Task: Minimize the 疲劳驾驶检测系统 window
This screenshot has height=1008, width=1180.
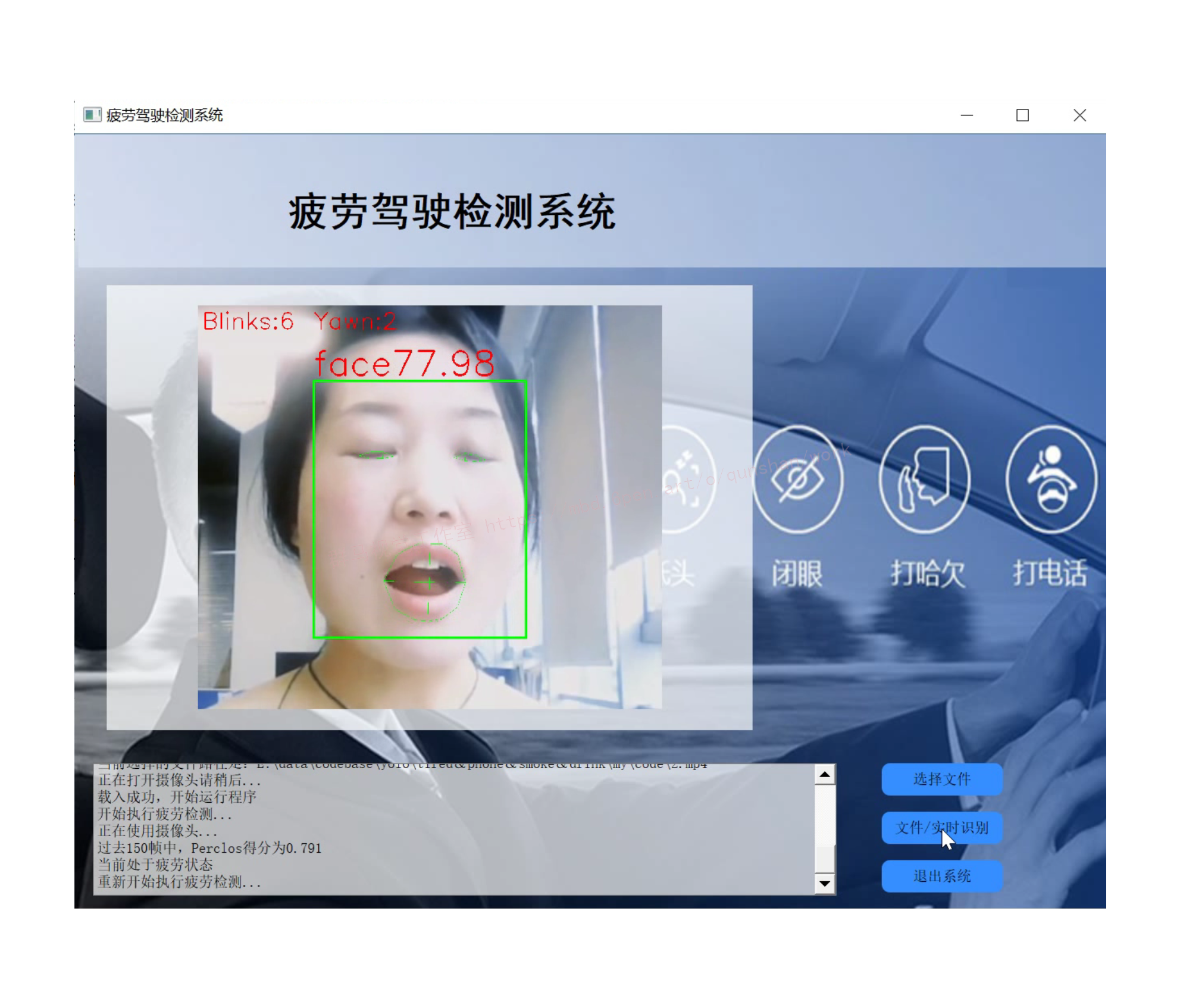Action: (967, 115)
